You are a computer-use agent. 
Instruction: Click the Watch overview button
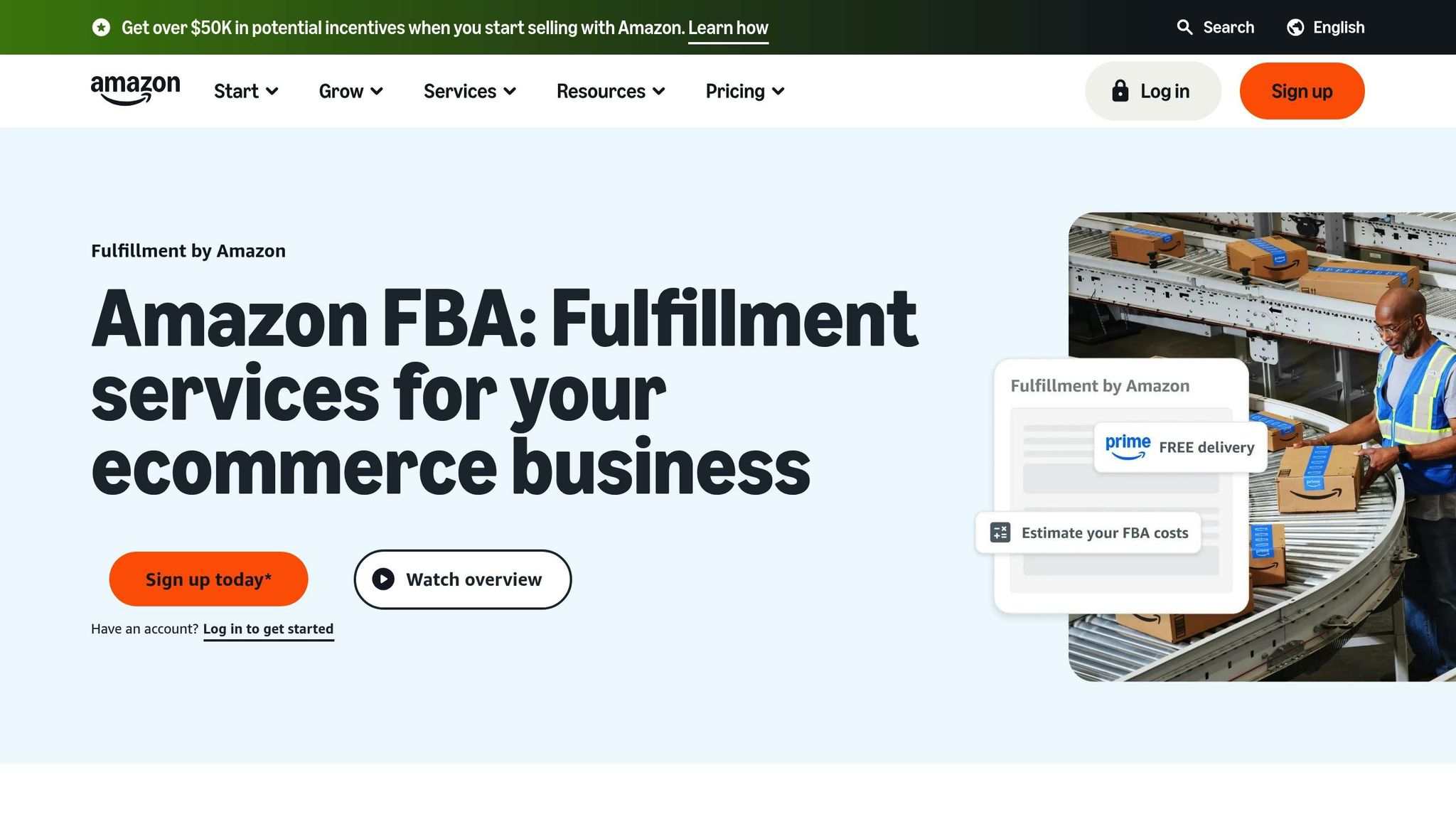pyautogui.click(x=463, y=579)
